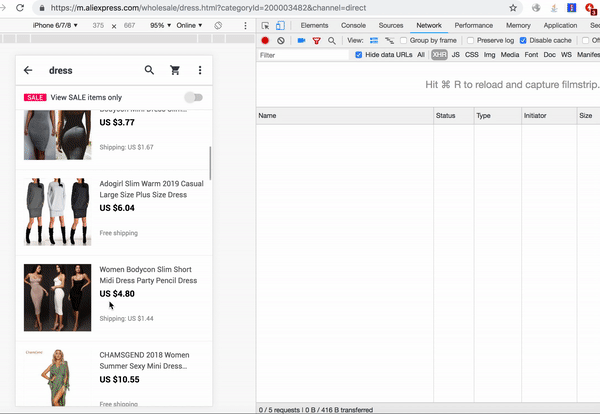This screenshot has height=414, width=600.
Task: Click the SALE badge label
Action: pos(35,97)
